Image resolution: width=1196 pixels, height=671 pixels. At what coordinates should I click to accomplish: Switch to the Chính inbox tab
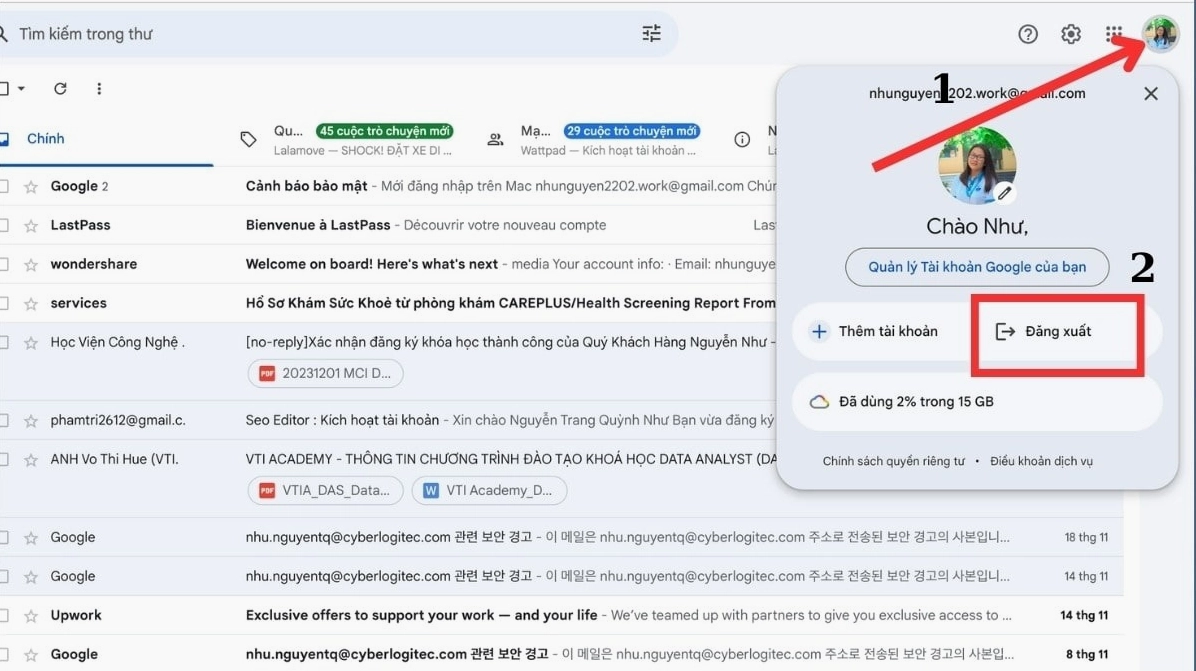46,139
